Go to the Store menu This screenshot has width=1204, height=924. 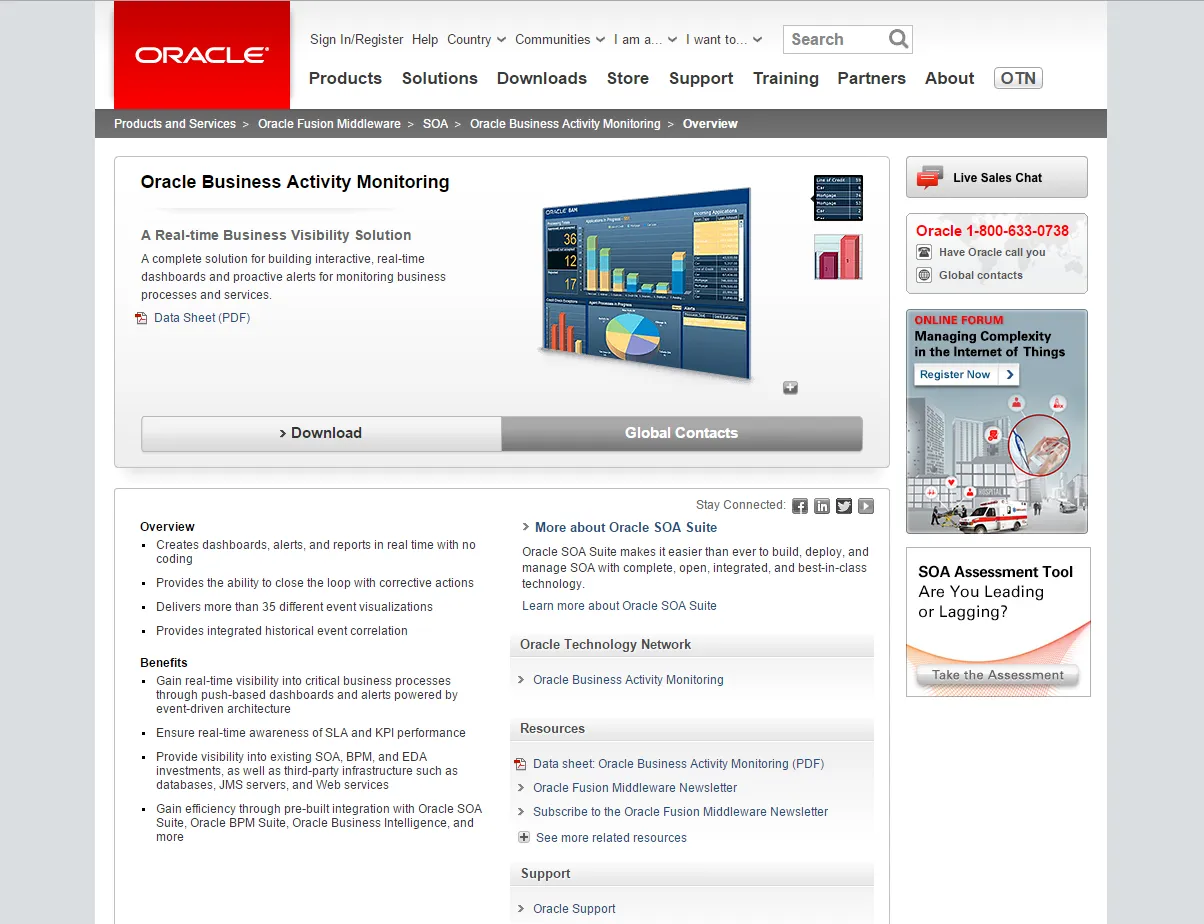click(628, 78)
